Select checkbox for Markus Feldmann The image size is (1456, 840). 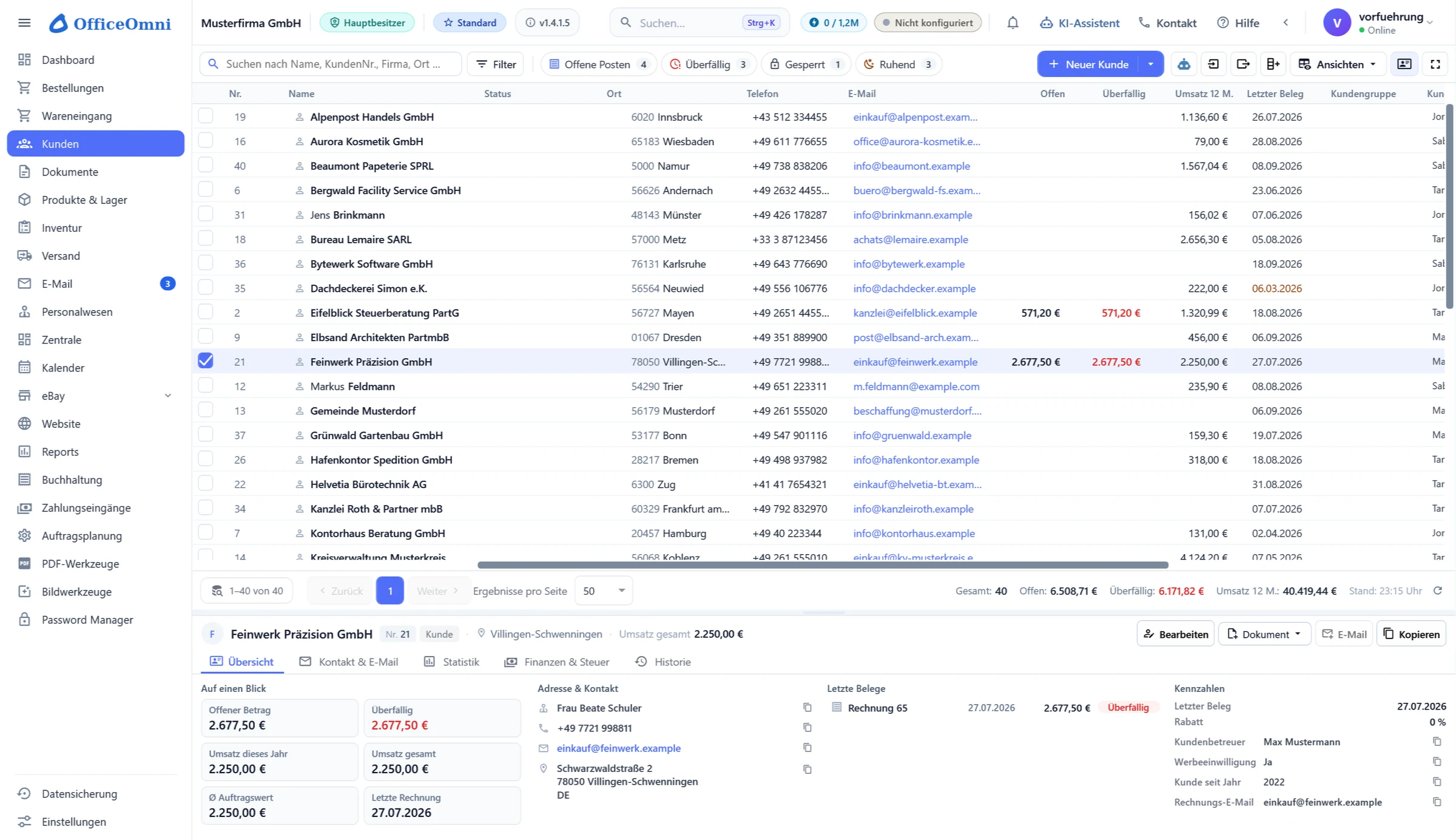(x=206, y=385)
